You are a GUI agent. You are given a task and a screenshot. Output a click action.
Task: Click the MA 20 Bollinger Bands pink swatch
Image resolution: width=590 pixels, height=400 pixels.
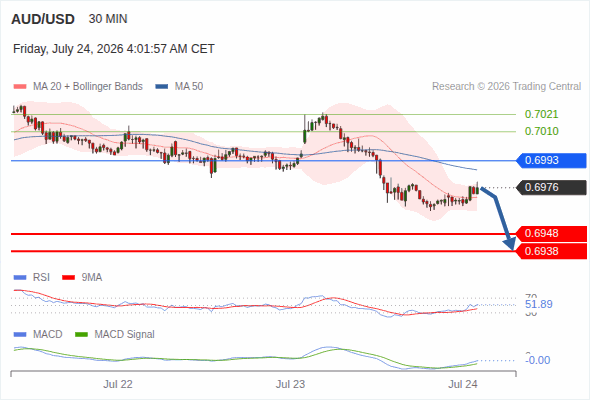click(20, 87)
